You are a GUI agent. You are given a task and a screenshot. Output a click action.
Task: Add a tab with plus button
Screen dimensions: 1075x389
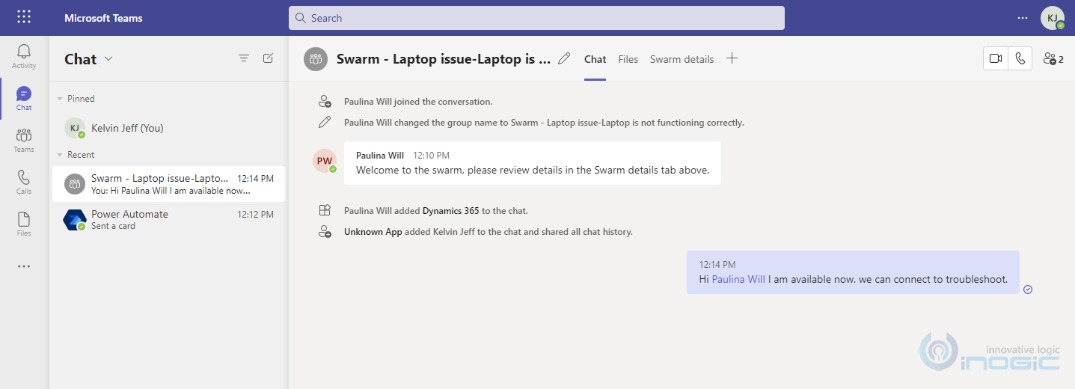(x=732, y=59)
